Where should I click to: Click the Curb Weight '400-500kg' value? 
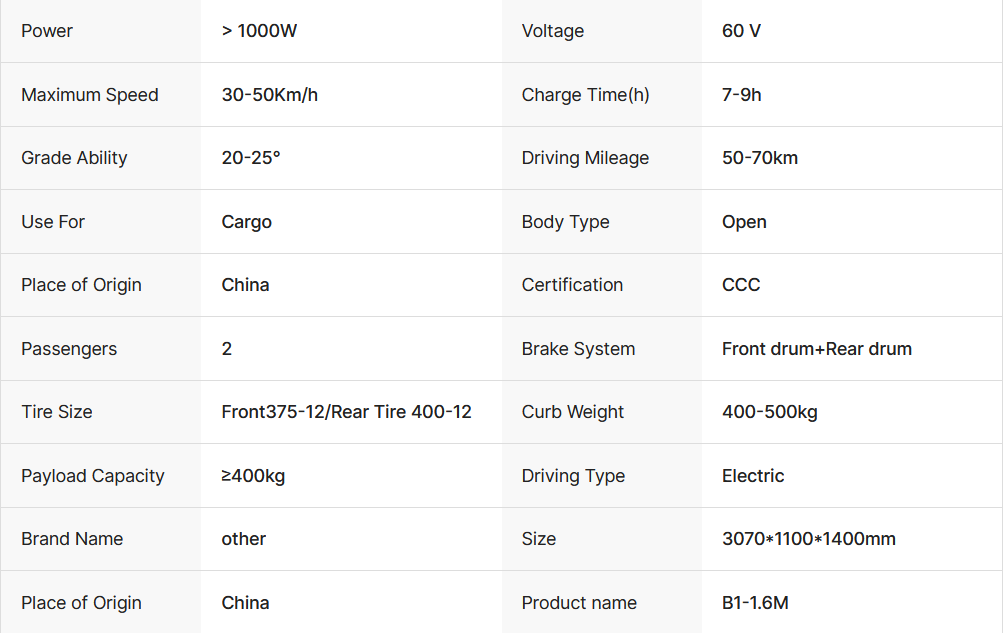tap(769, 412)
